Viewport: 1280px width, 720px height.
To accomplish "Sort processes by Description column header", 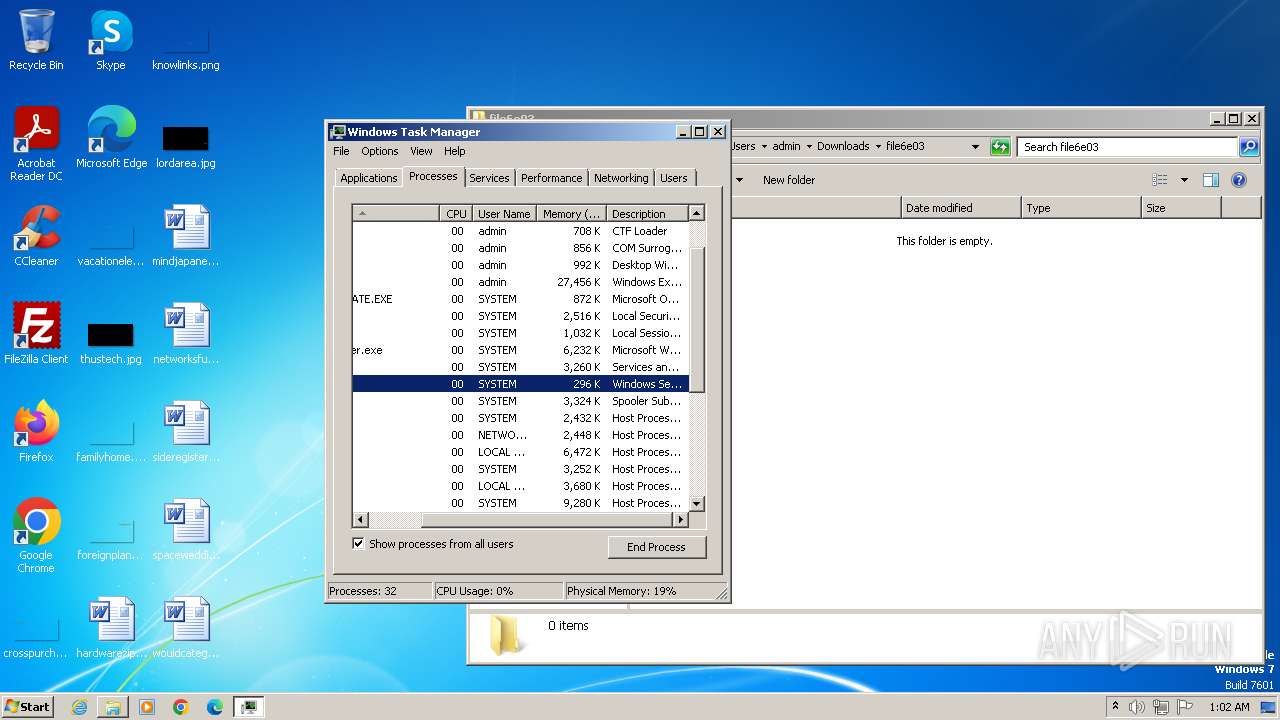I will coord(647,214).
